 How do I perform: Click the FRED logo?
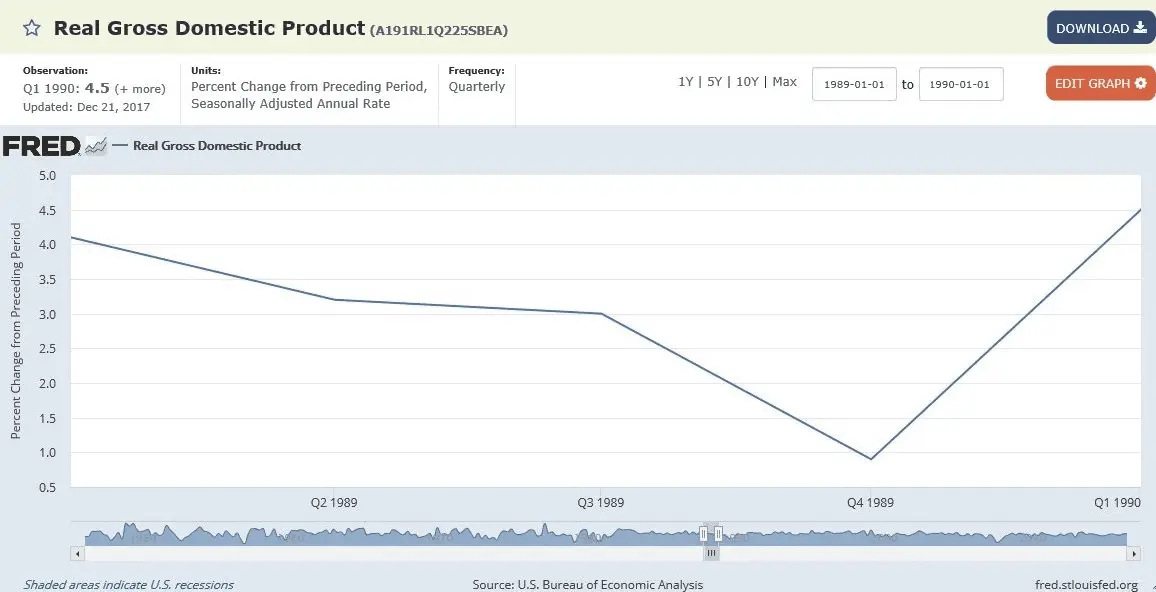(x=41, y=146)
